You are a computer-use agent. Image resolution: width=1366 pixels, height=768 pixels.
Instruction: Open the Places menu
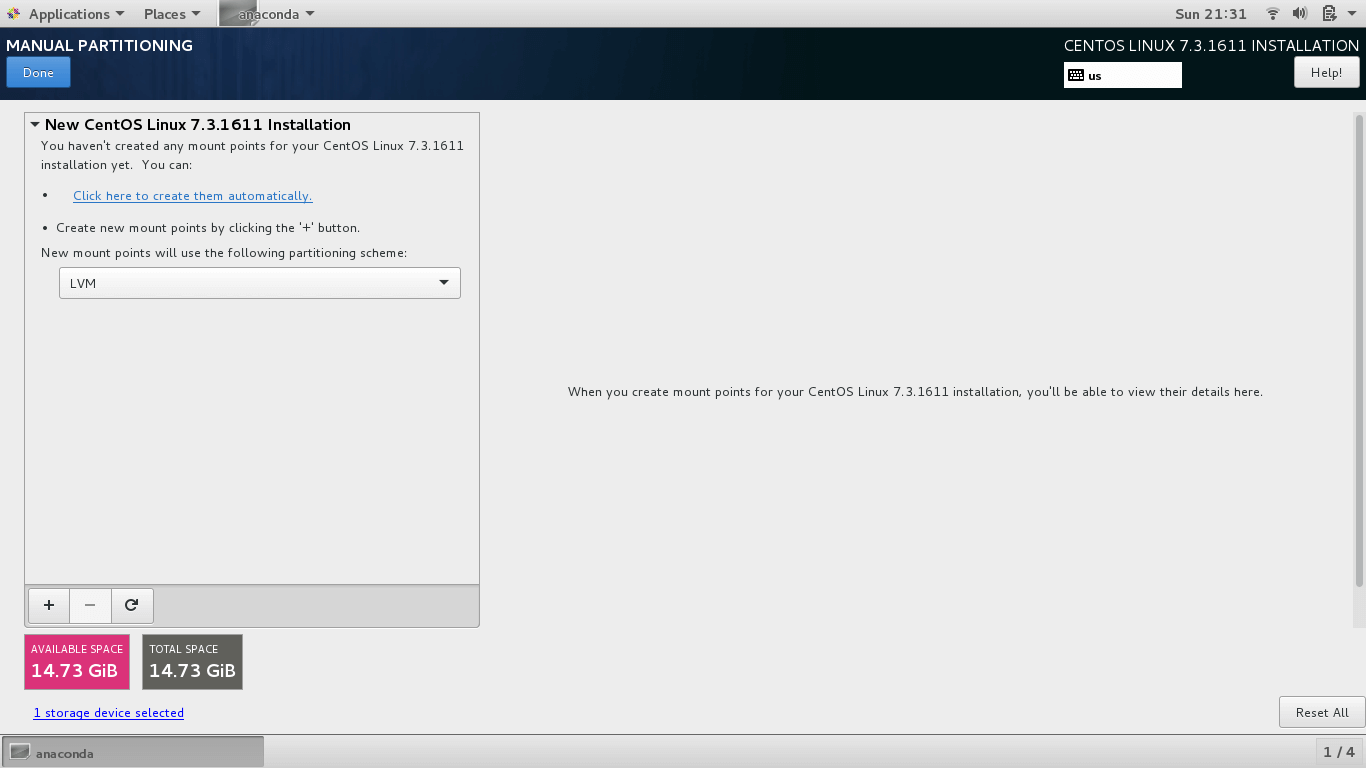172,14
